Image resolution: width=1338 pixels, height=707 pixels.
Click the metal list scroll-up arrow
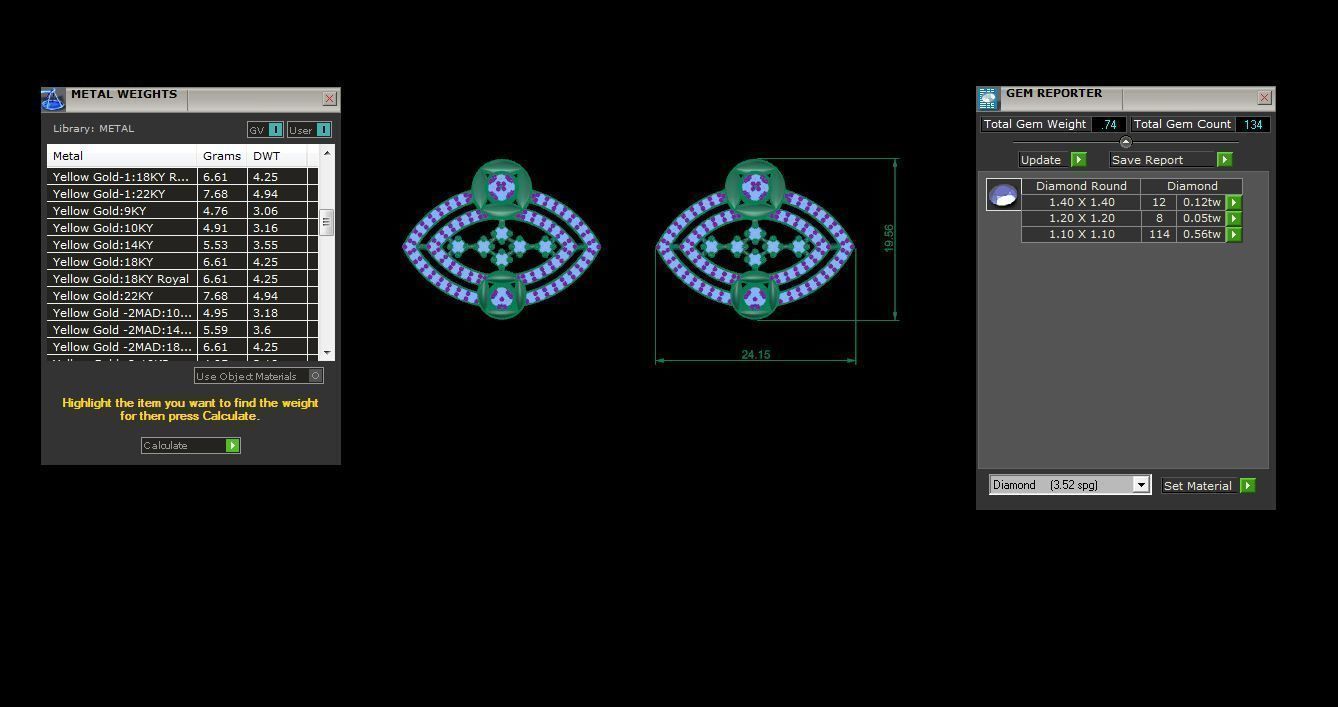tap(326, 152)
